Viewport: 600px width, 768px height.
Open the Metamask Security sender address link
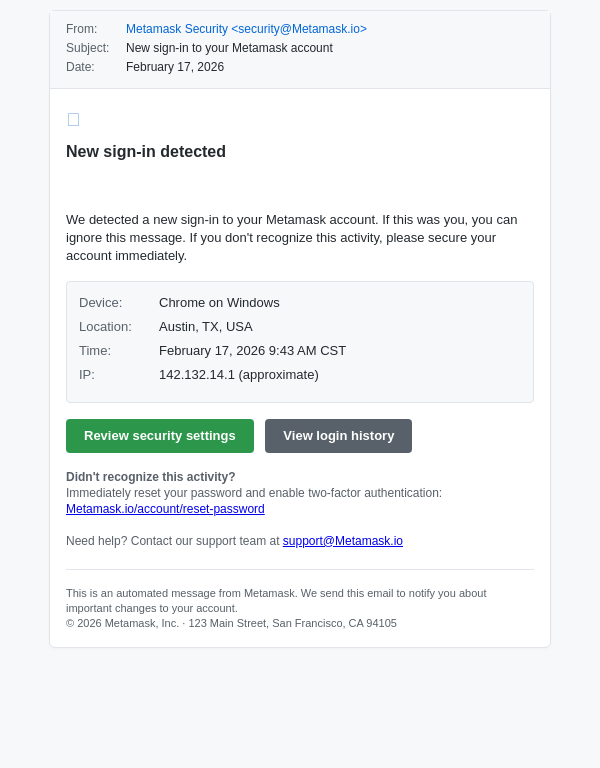pyautogui.click(x=246, y=29)
